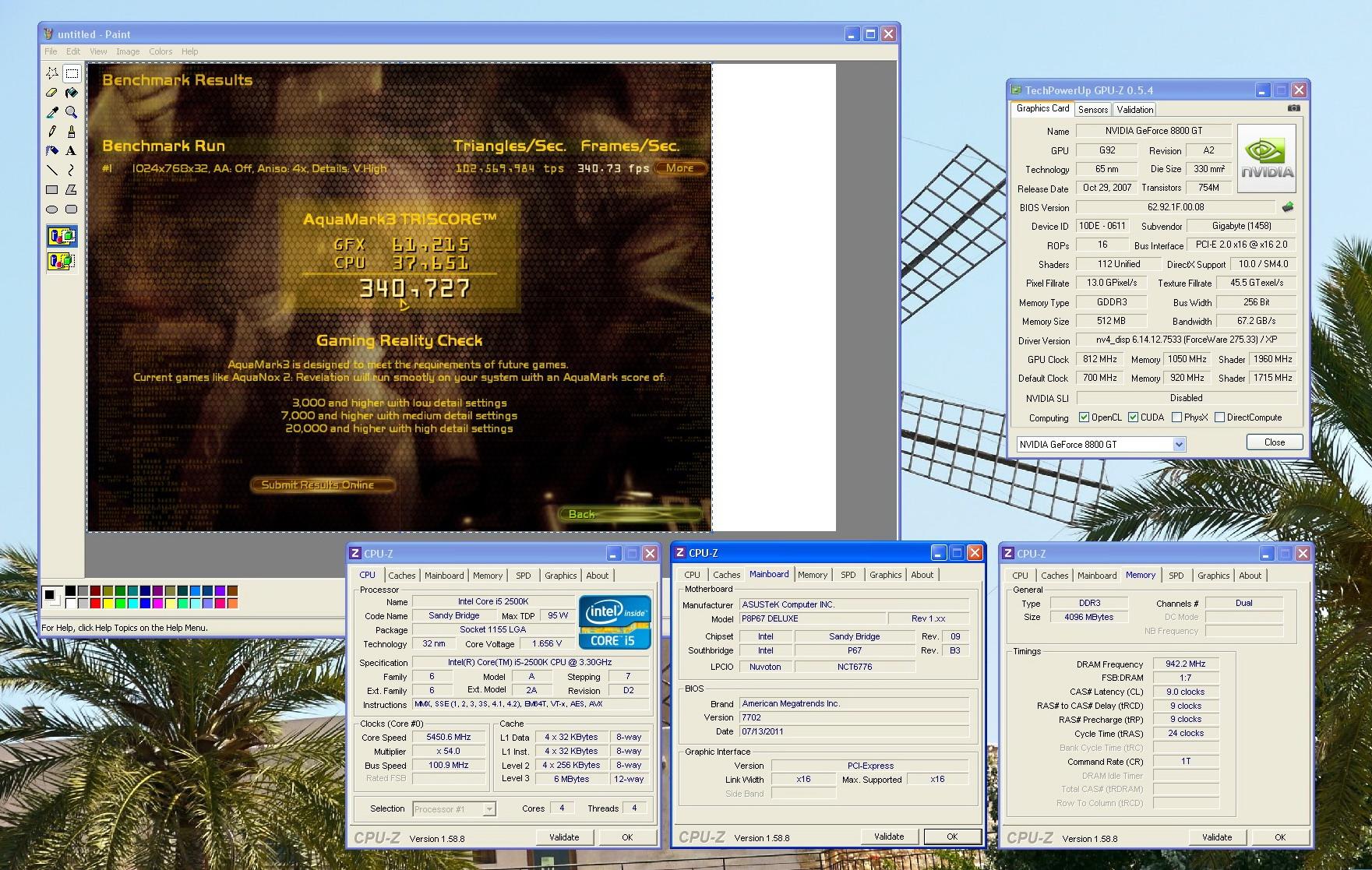Activate the Magnifier tool in Paint
This screenshot has width=1372, height=870.
point(72,112)
